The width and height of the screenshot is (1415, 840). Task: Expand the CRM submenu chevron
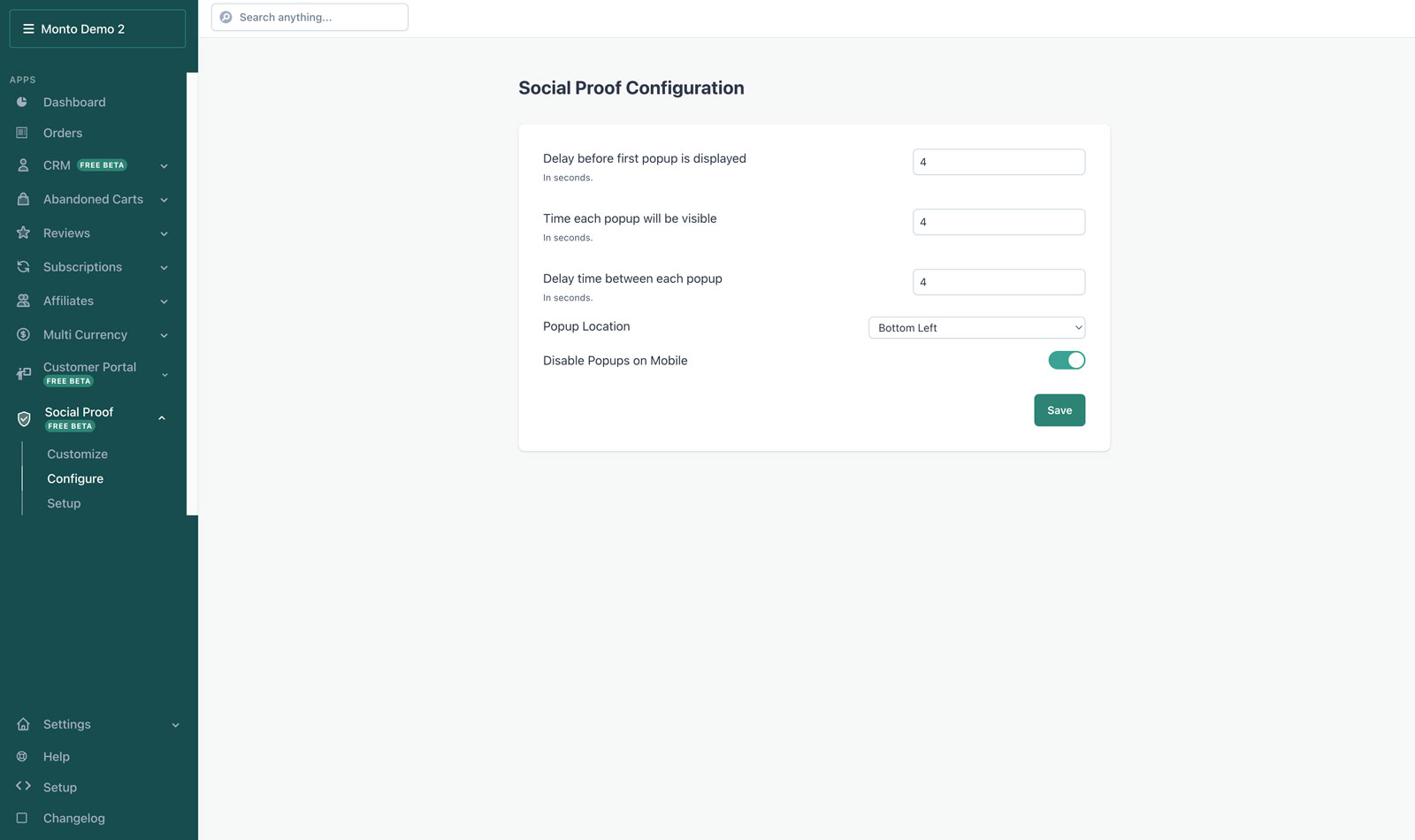[x=164, y=166]
